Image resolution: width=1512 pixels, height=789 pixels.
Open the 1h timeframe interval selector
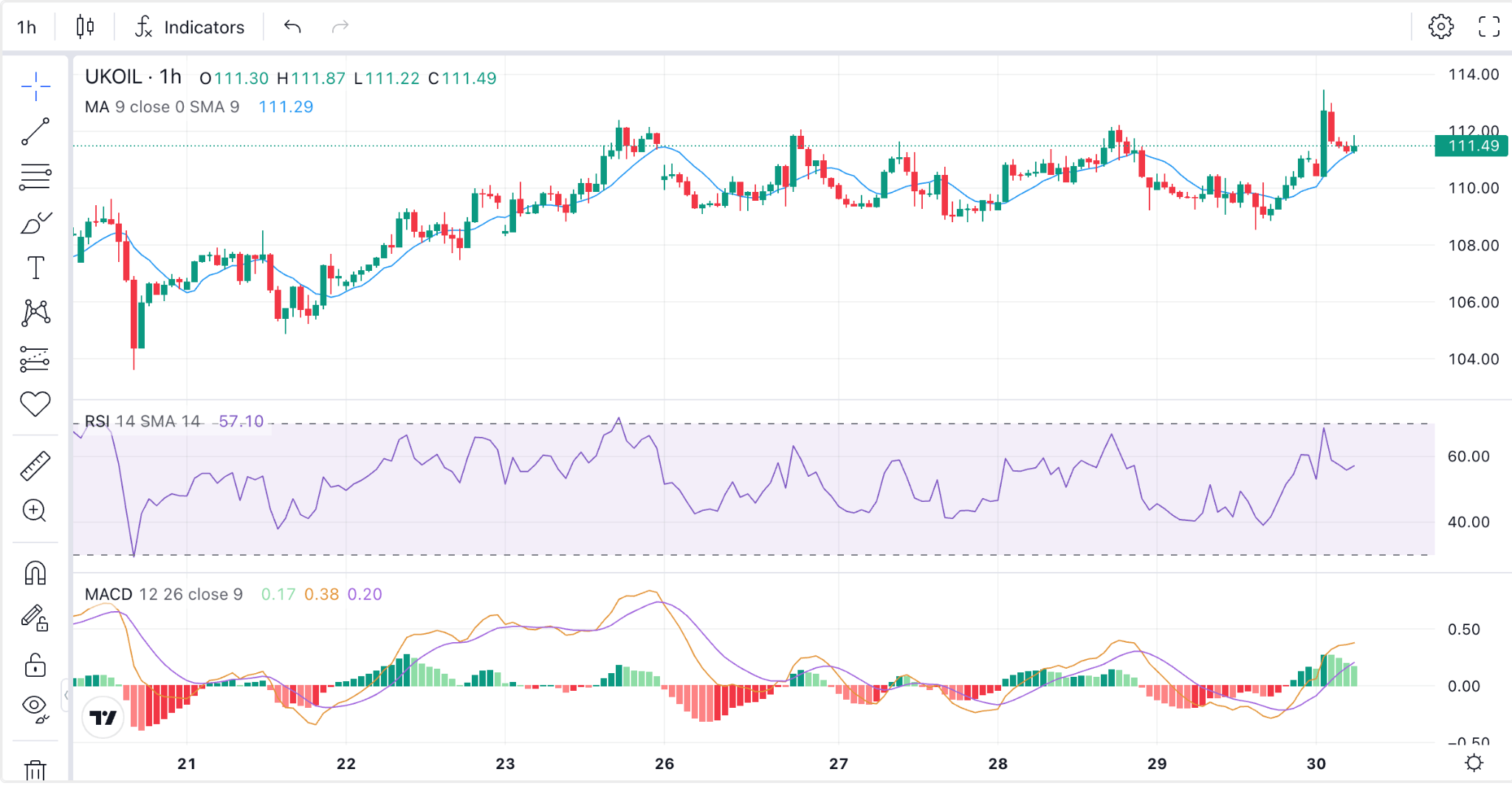point(27,27)
